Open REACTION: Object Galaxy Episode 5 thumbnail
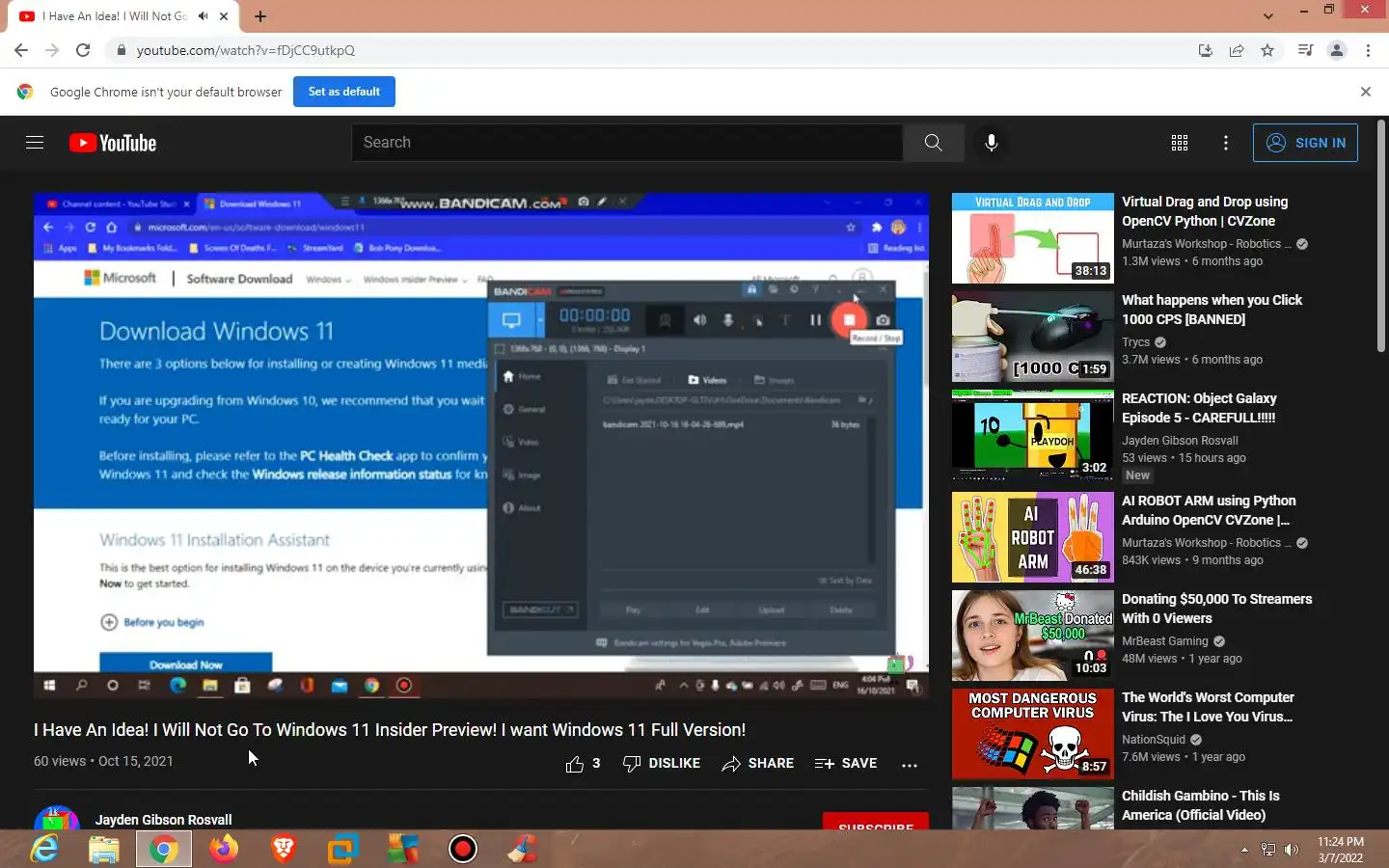The image size is (1389, 868). tap(1032, 435)
